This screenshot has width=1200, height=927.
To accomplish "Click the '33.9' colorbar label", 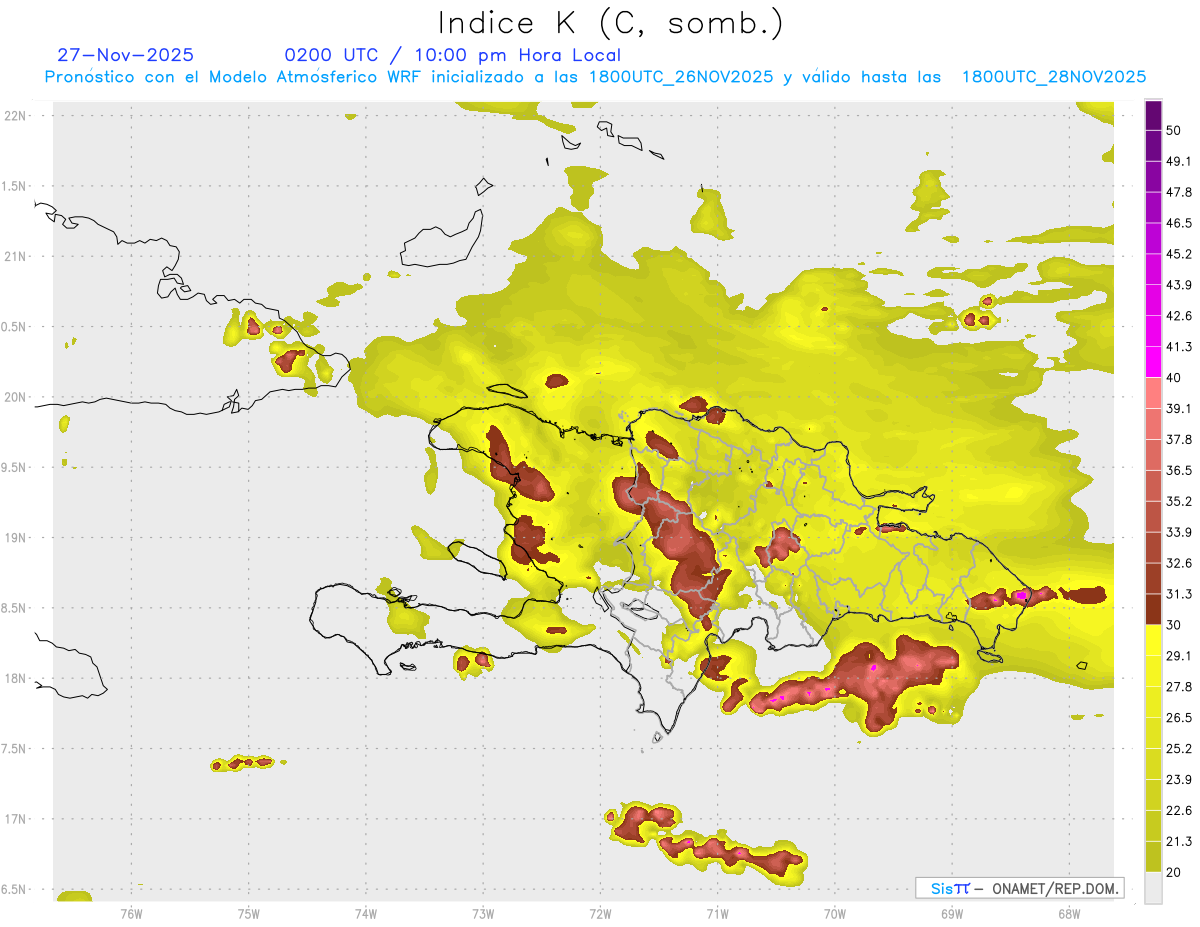I will pos(1178,532).
